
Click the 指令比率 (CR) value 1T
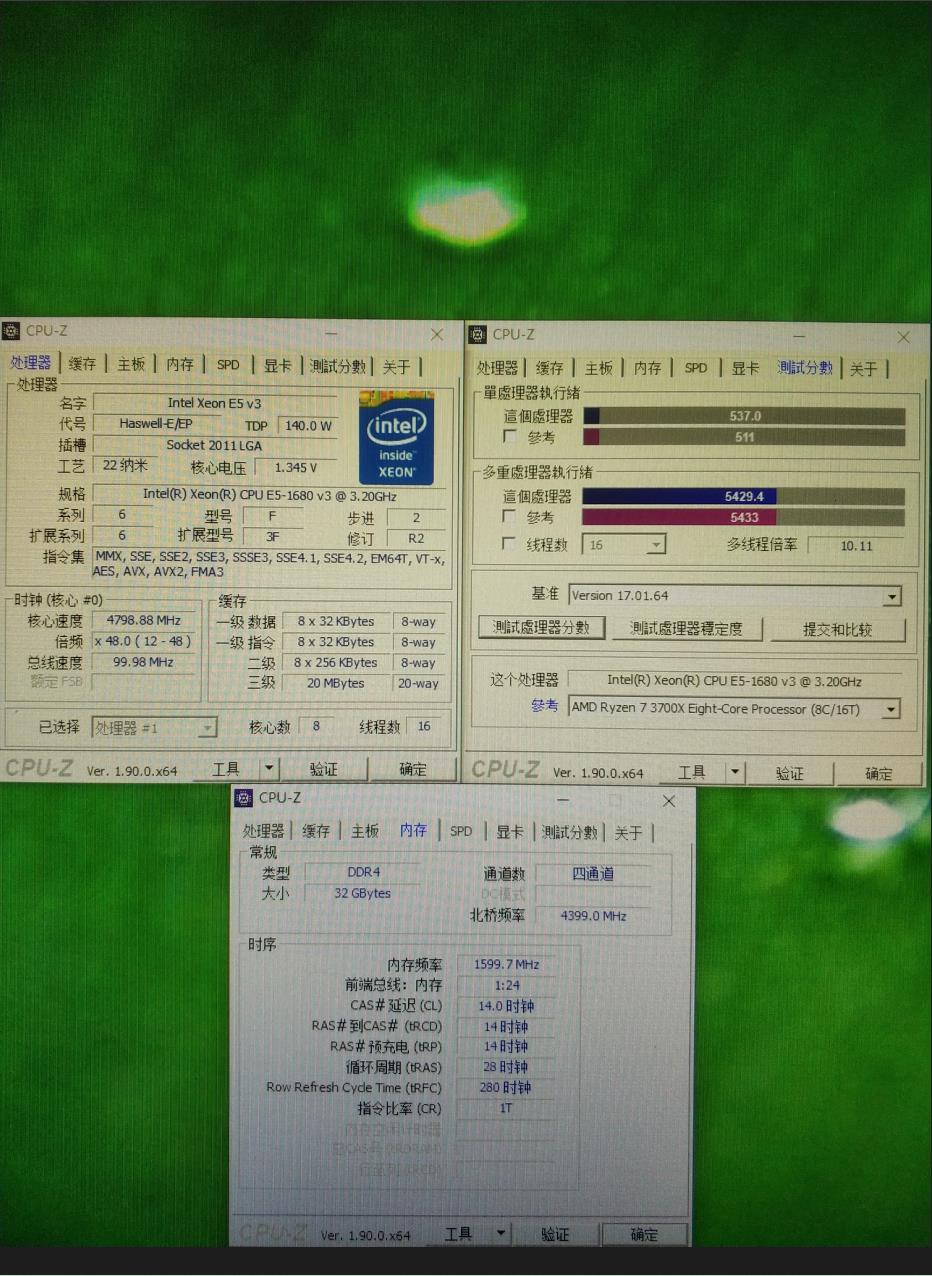507,1108
